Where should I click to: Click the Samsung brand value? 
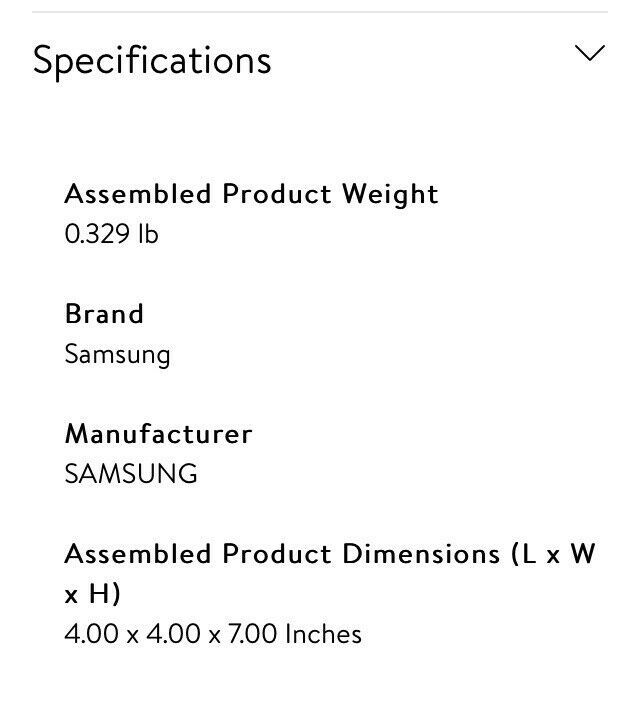coord(117,355)
